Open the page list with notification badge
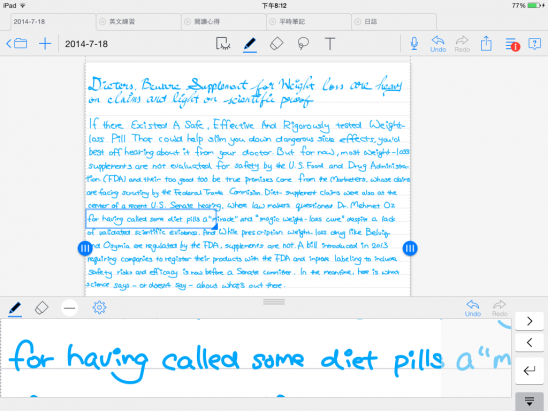Screen dimensions: 548x411 512,44
